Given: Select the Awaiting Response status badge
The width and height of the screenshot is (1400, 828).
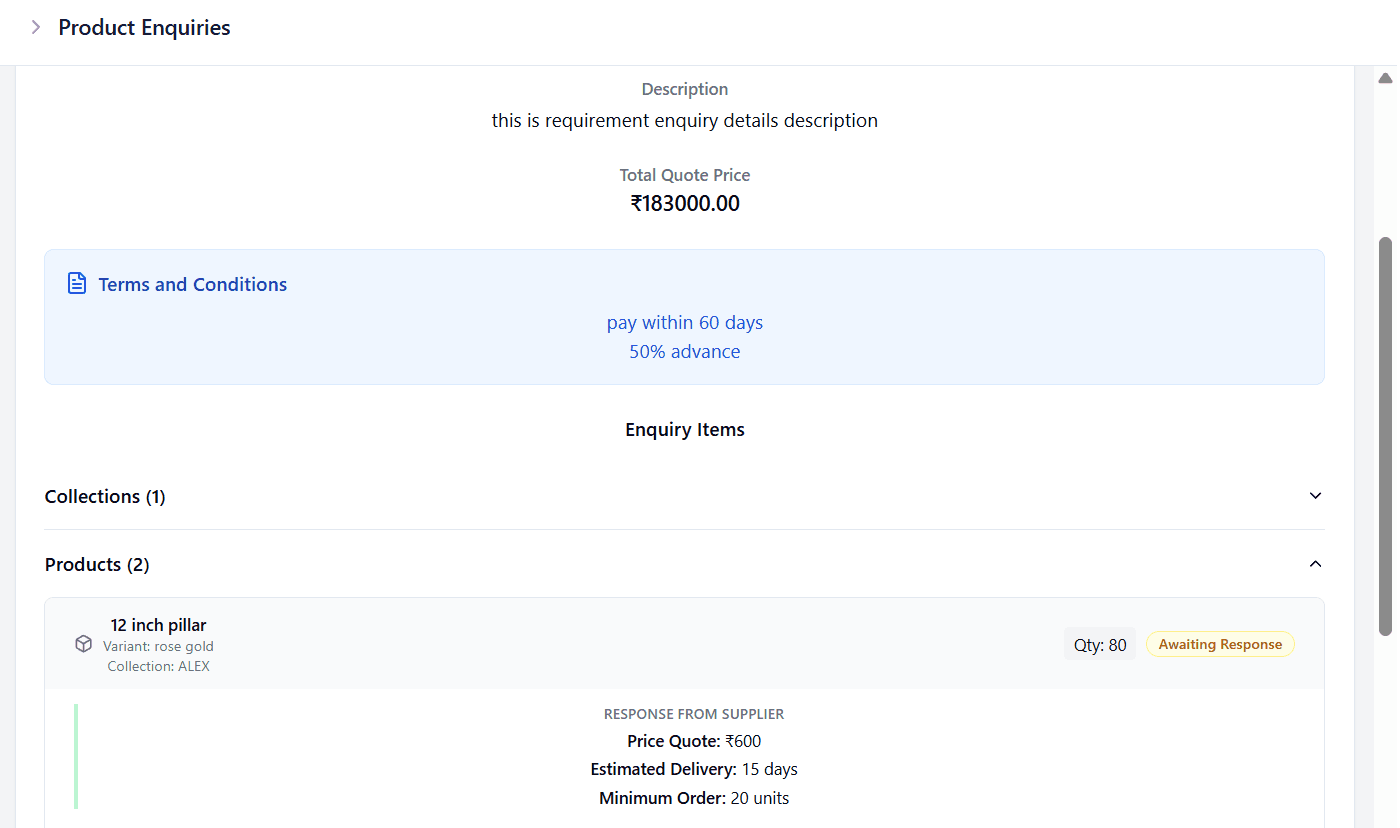Looking at the screenshot, I should (1219, 644).
